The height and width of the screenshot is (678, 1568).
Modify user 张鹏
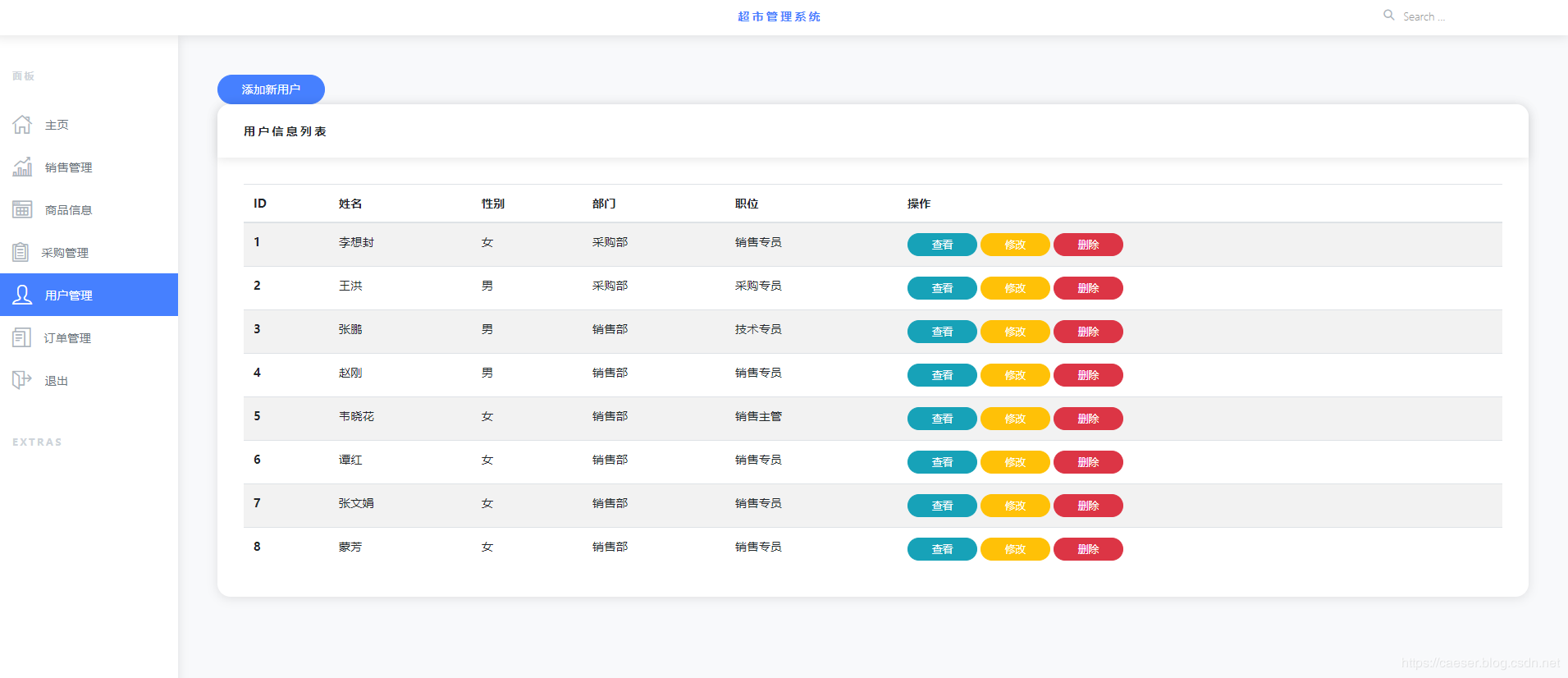[1015, 332]
